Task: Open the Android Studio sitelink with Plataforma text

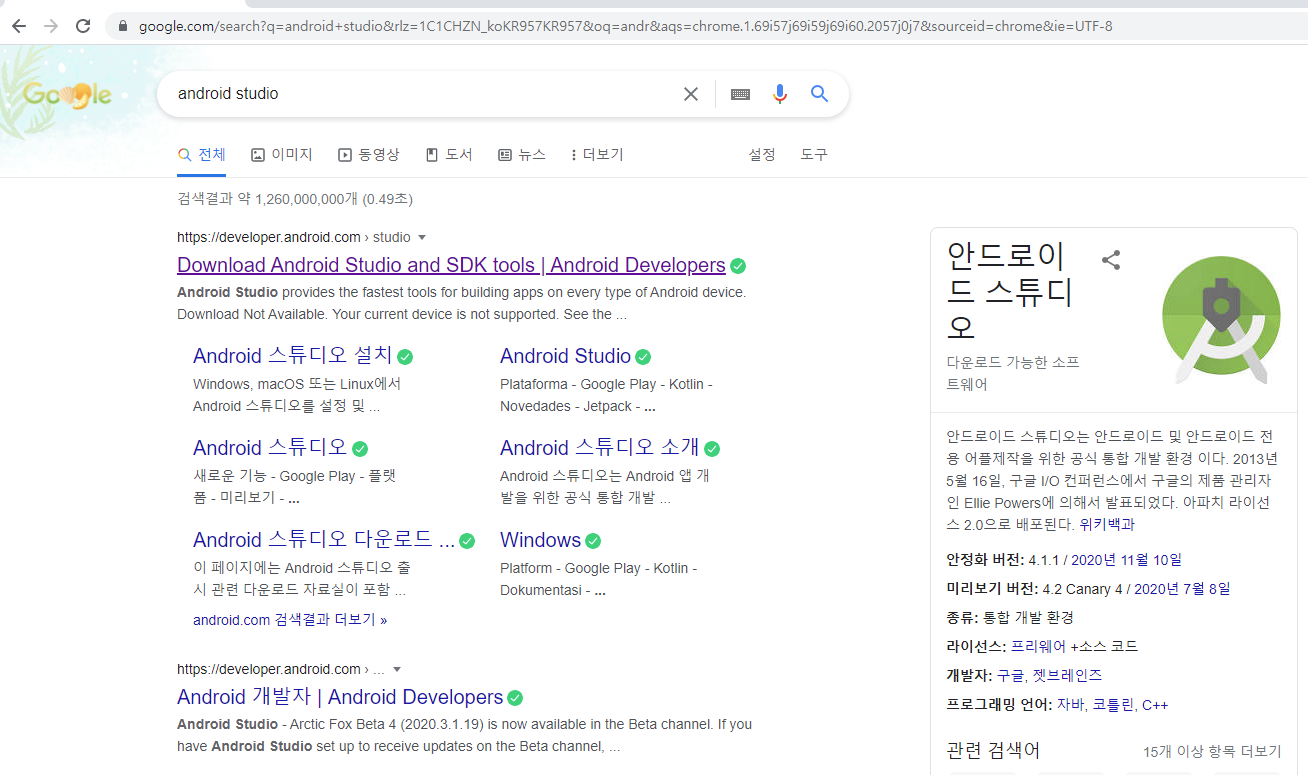Action: pyautogui.click(x=565, y=356)
